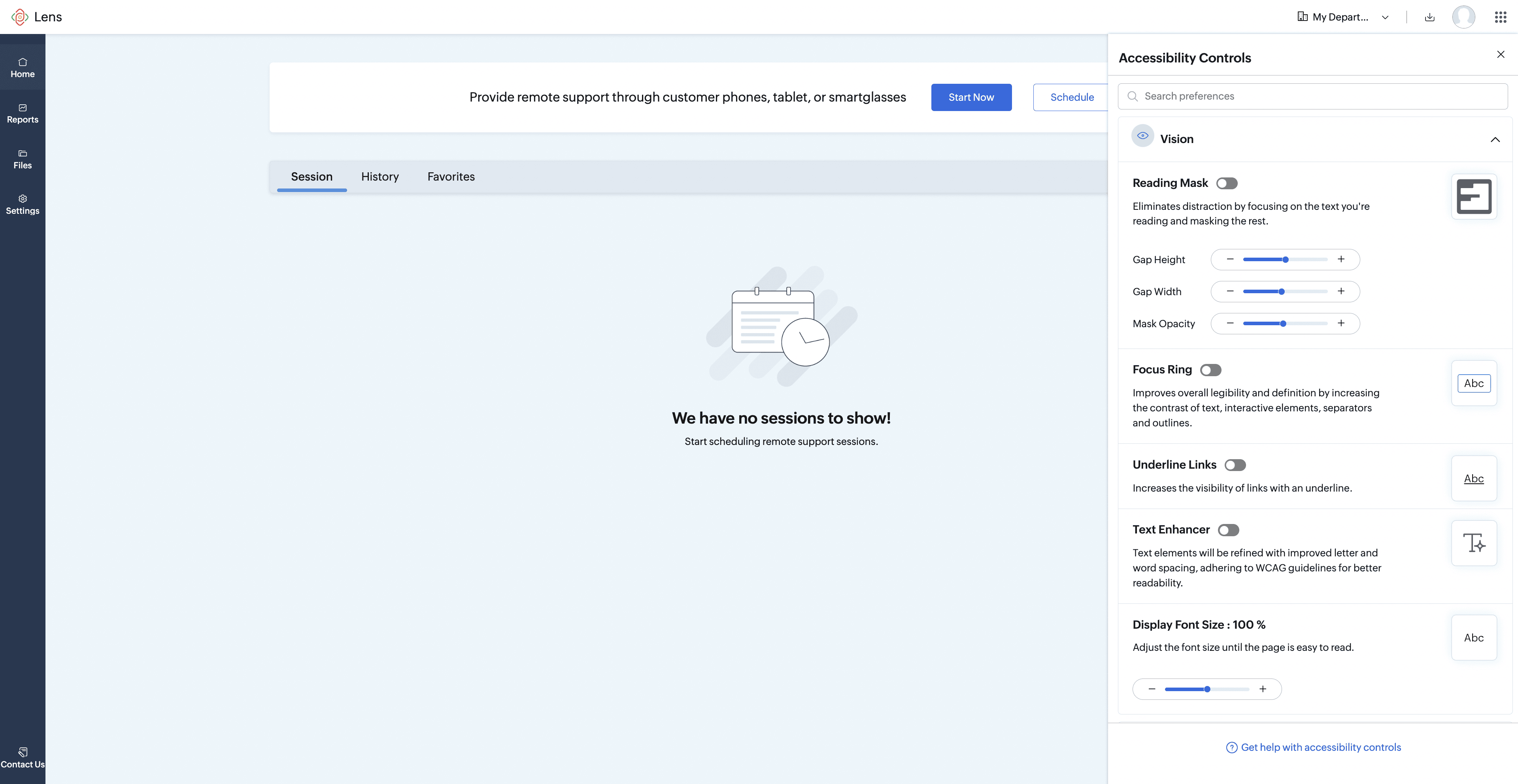Toggle Underline Links on
Image resolution: width=1518 pixels, height=784 pixels.
[x=1235, y=465]
